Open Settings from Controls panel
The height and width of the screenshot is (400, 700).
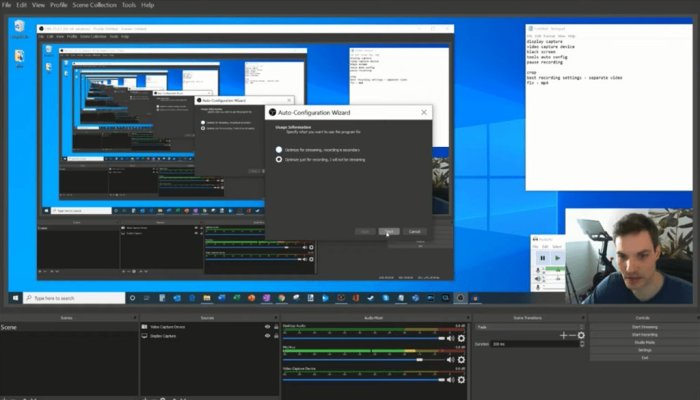coord(645,350)
